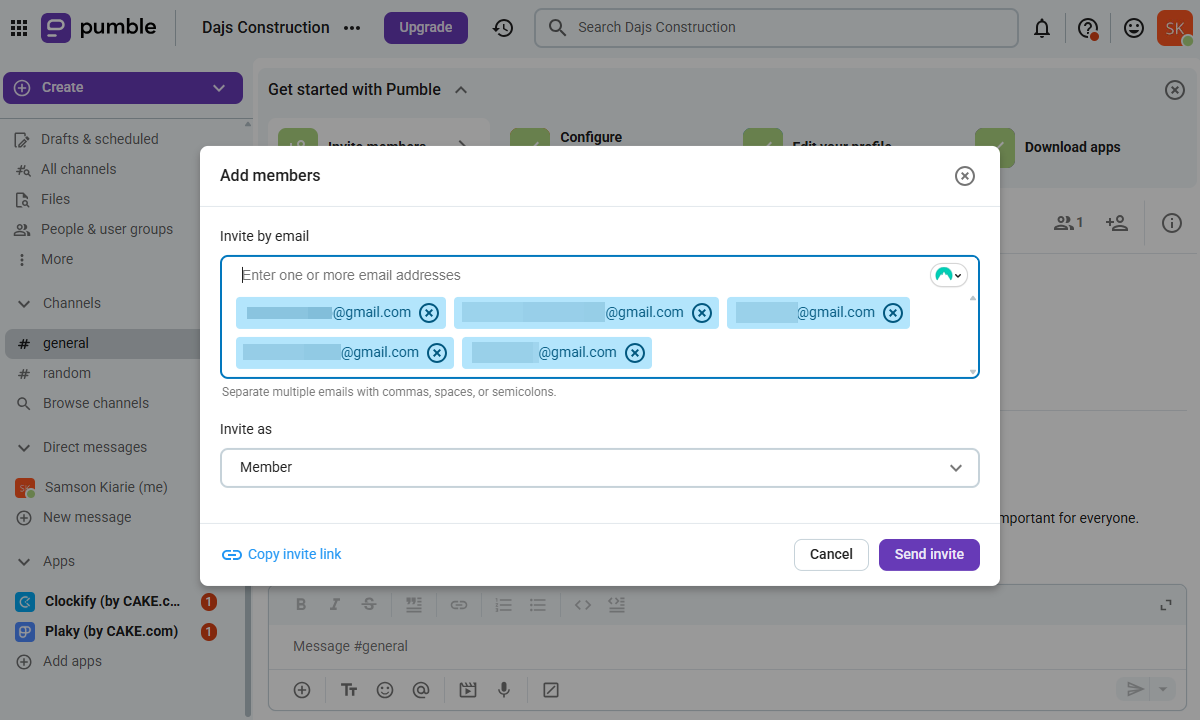Open channel members count icon
The image size is (1200, 720).
(1068, 223)
